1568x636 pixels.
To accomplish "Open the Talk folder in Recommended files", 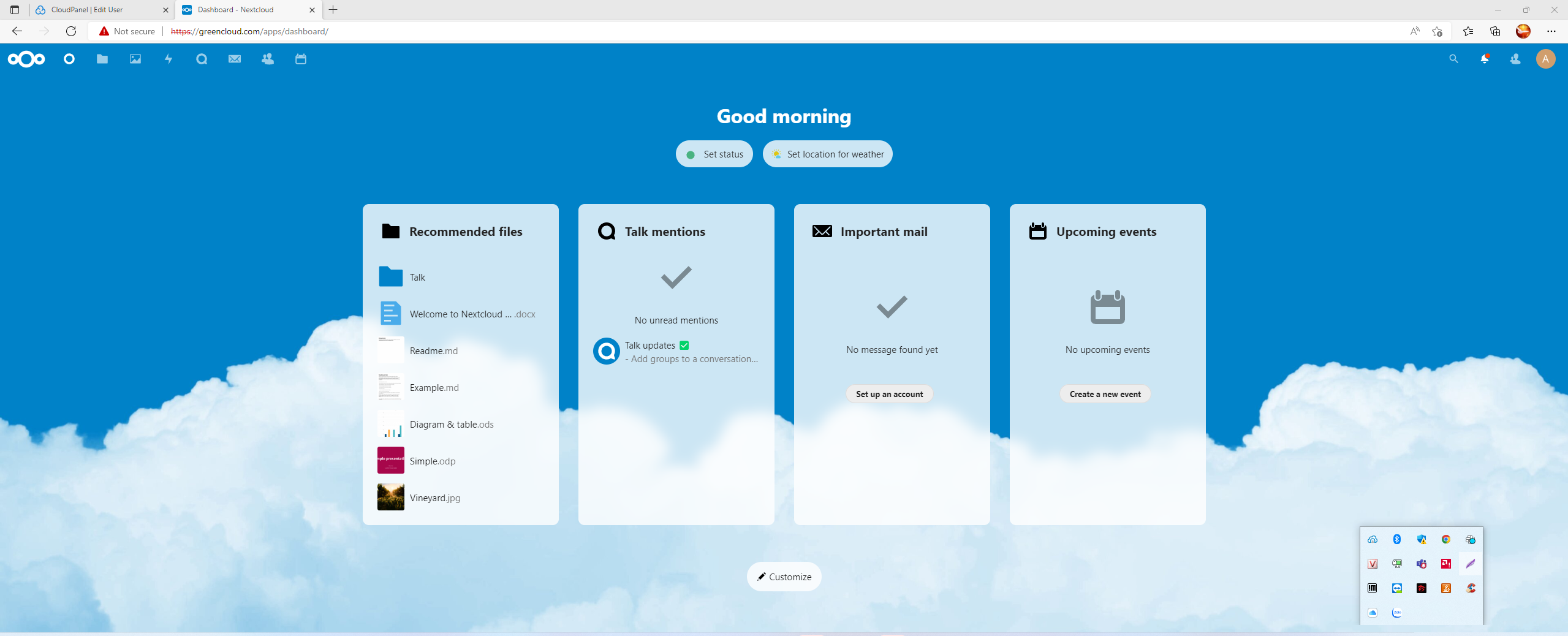I will [x=461, y=277].
